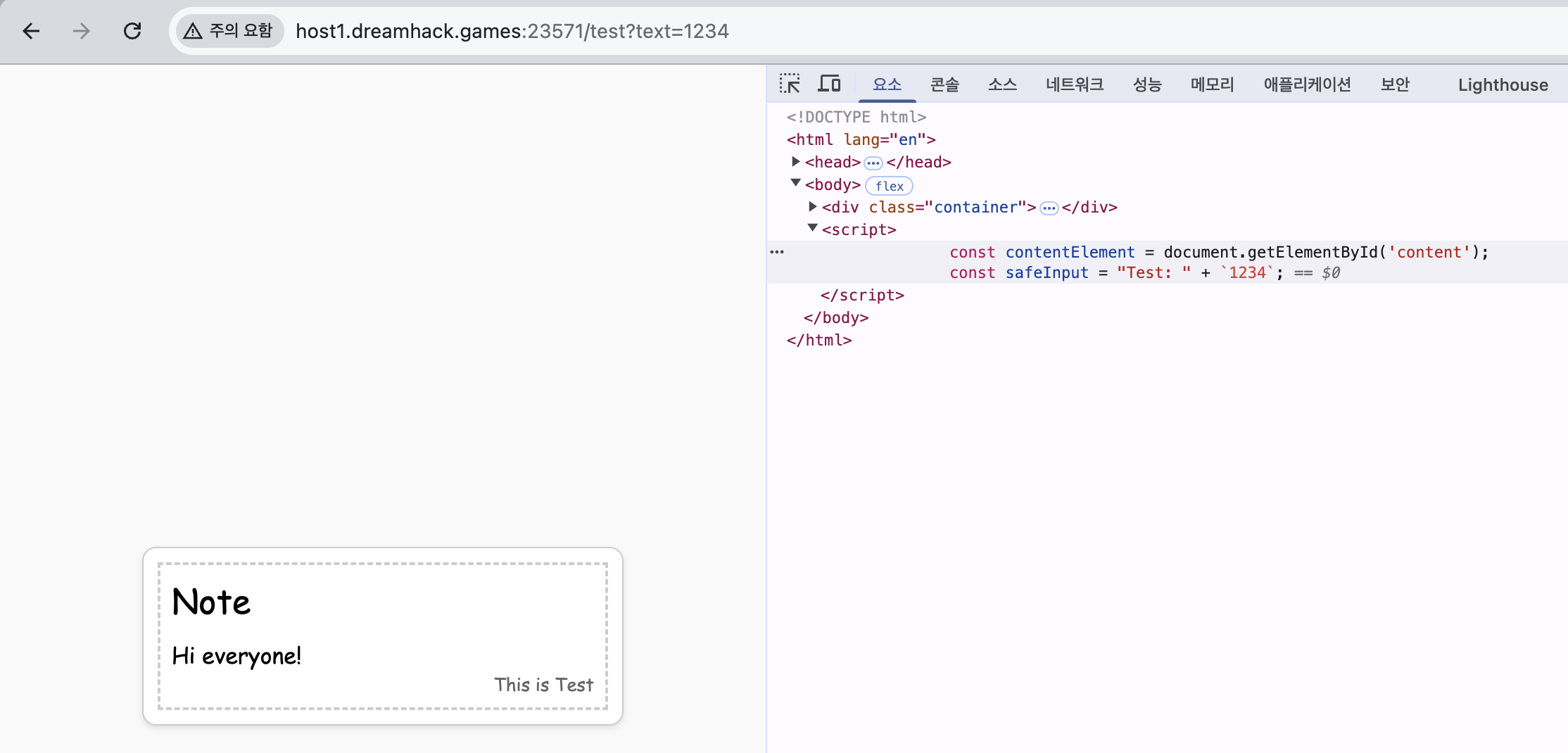This screenshot has width=1568, height=753.
Task: Click the contentElement constant code line
Action: [x=1219, y=252]
